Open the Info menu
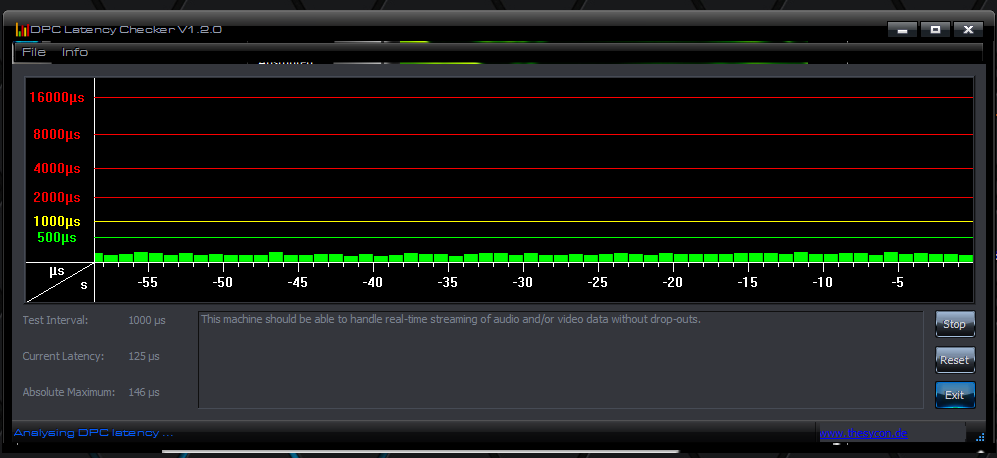Viewport: 997px width, 458px height. point(75,52)
